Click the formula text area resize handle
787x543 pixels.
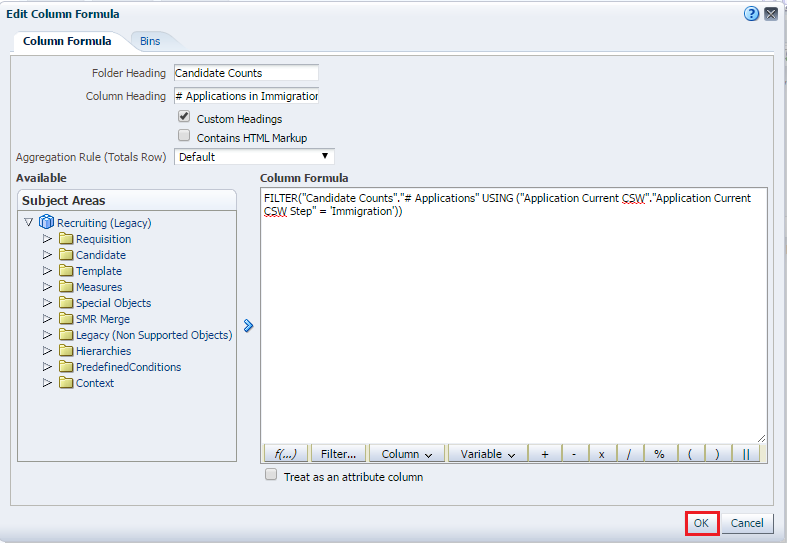761,438
